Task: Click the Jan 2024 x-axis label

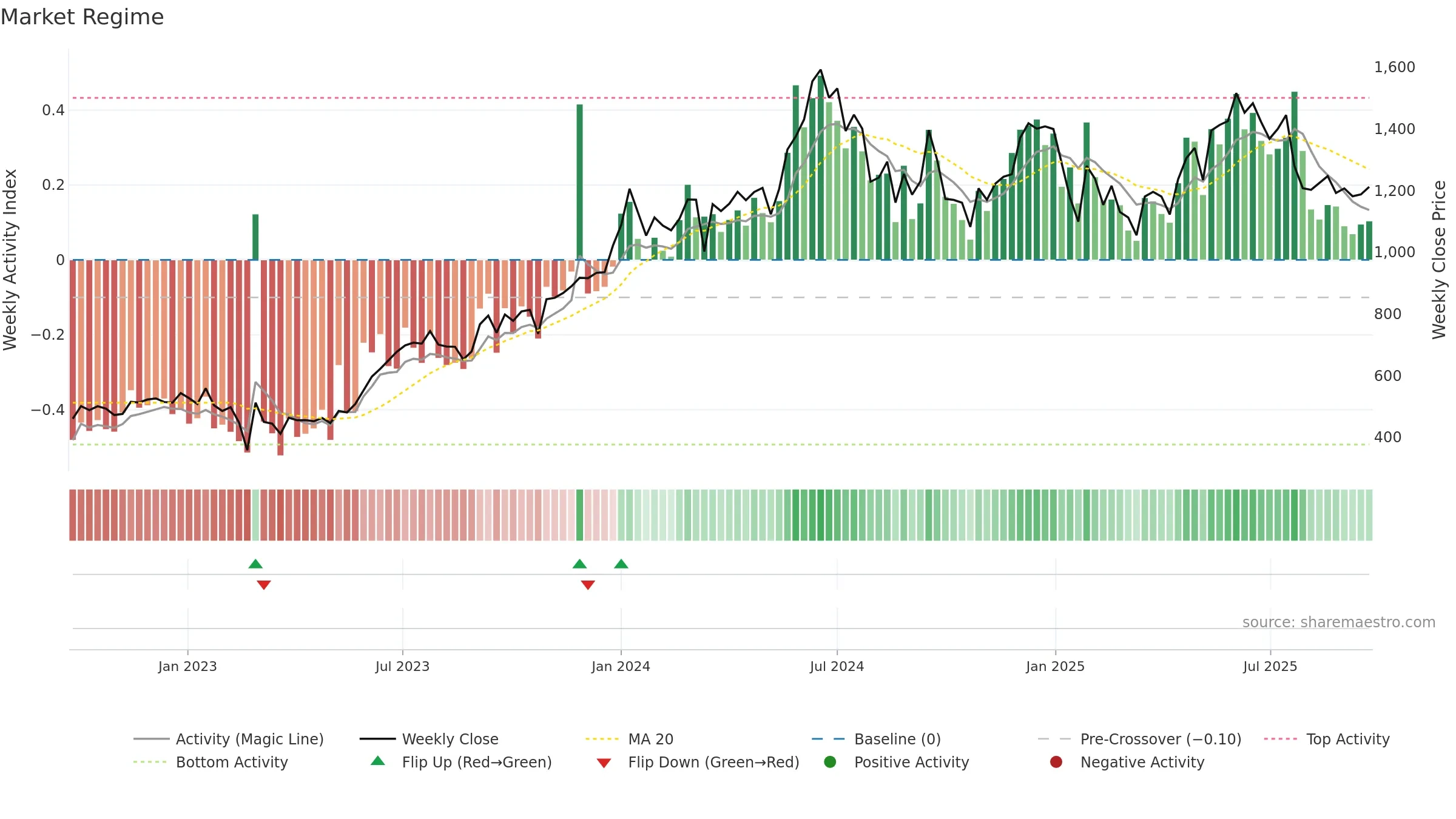Action: [621, 666]
